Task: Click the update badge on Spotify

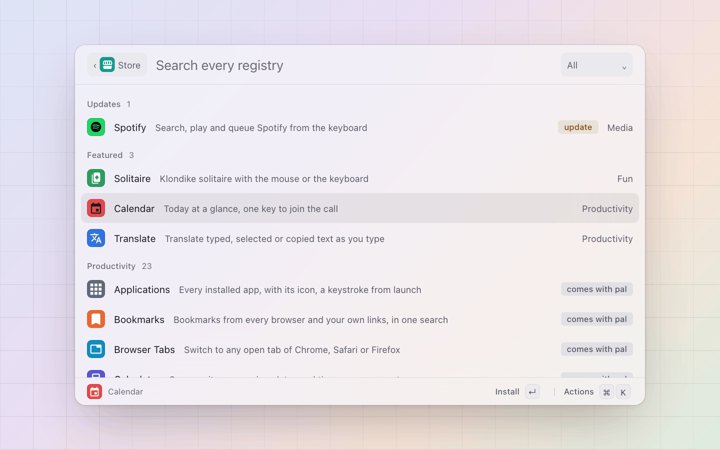Action: point(578,127)
